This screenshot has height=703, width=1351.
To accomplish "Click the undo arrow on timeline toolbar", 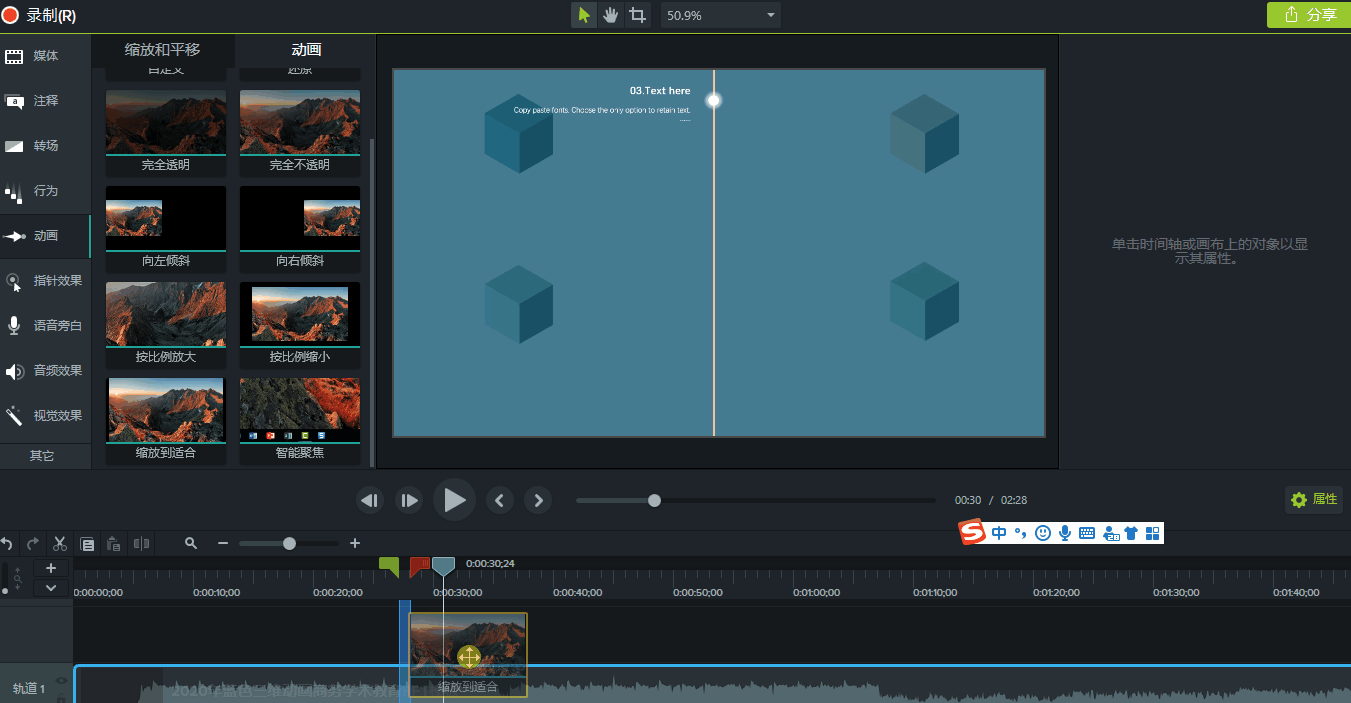I will tap(7, 544).
